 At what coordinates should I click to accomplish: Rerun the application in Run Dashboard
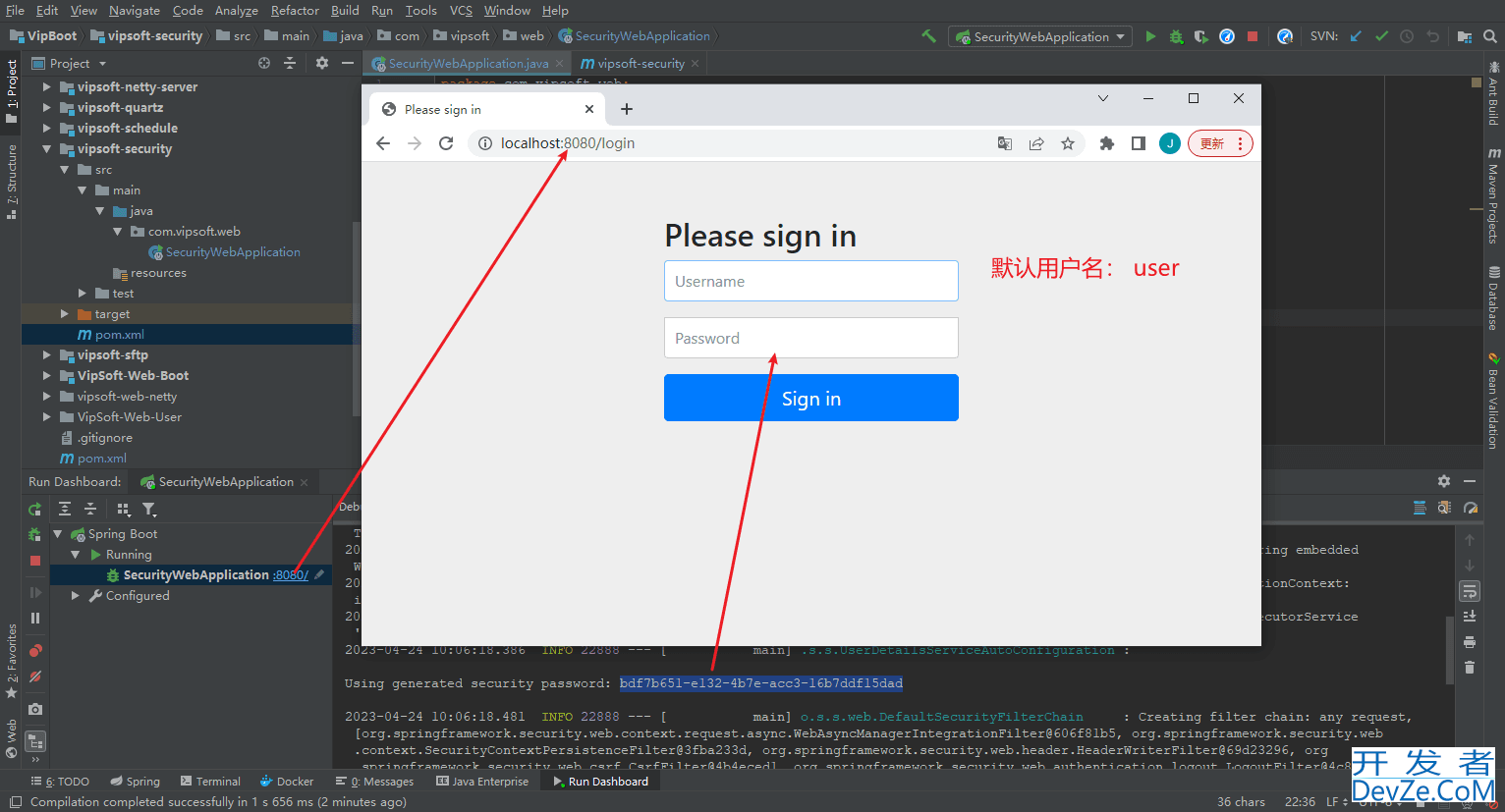click(35, 509)
